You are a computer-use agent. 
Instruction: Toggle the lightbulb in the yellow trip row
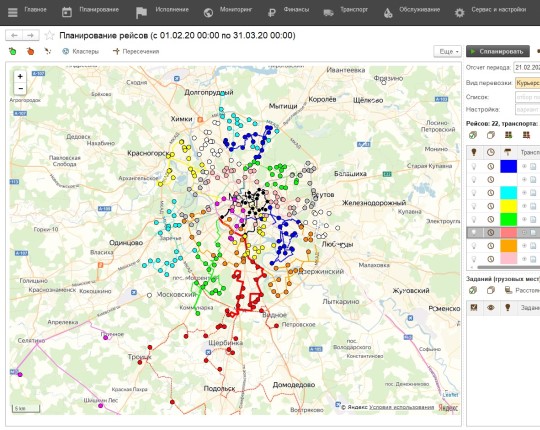[474, 206]
